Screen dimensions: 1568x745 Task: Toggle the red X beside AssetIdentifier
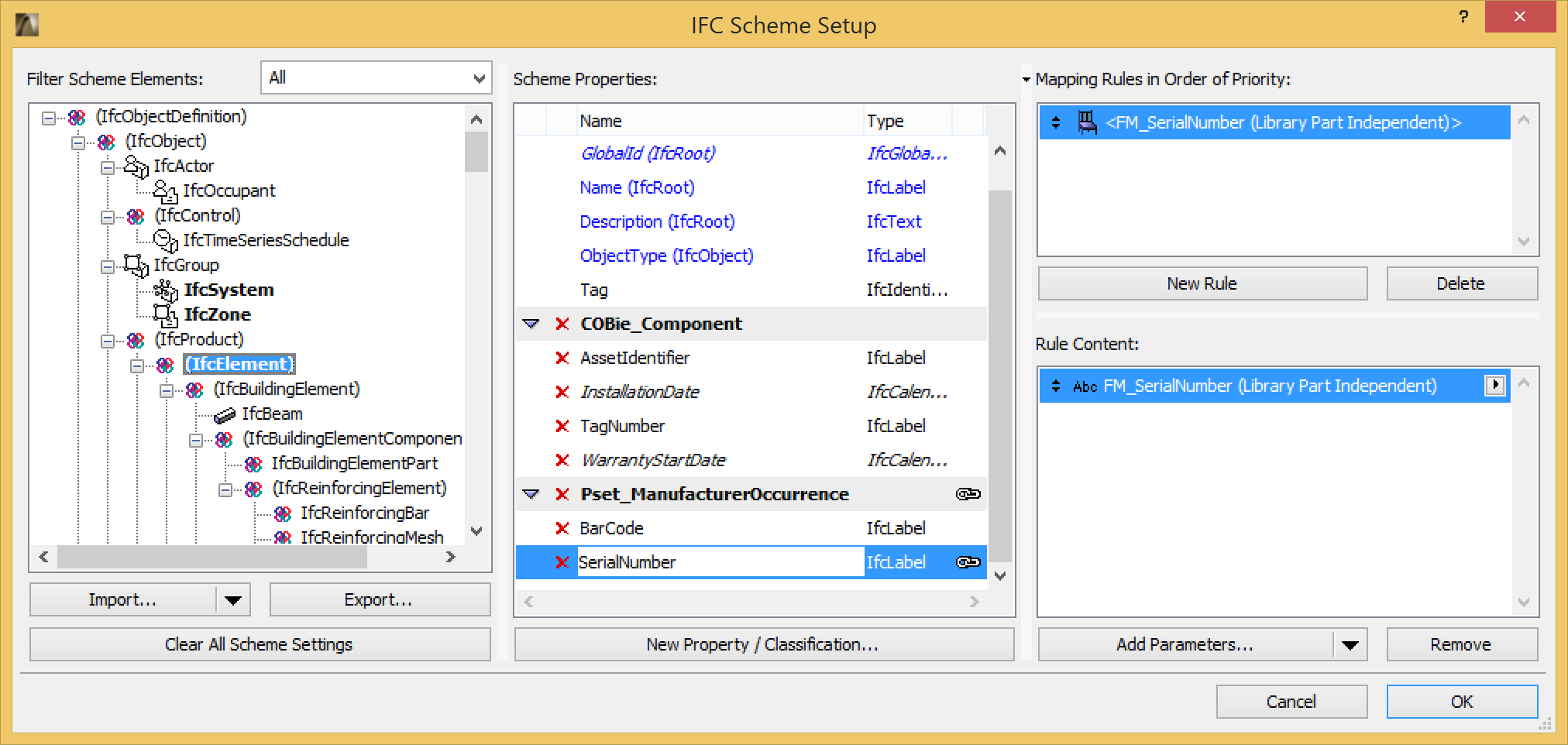[562, 358]
